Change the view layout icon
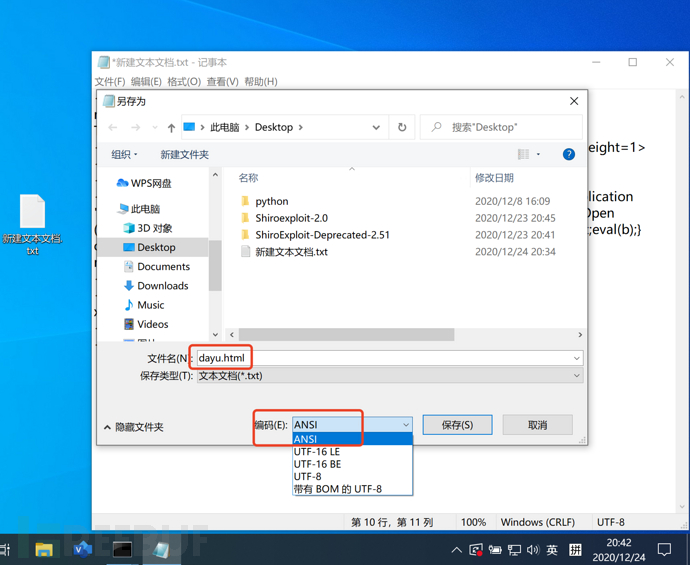The width and height of the screenshot is (690, 565). (523, 154)
